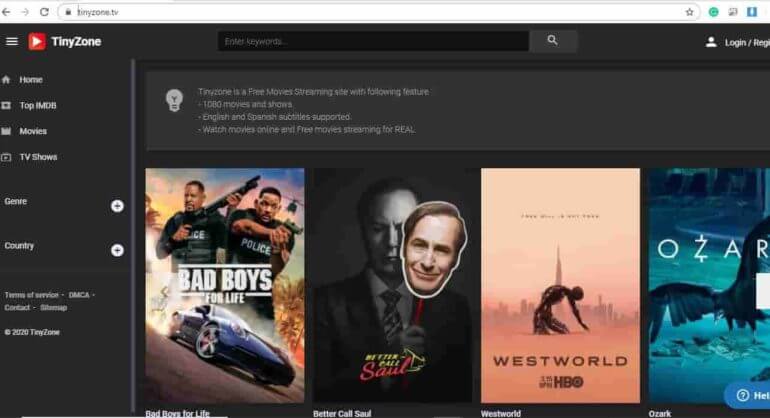770x418 pixels.
Task: Click the '1080 movies and shows' text
Action: [x=247, y=104]
